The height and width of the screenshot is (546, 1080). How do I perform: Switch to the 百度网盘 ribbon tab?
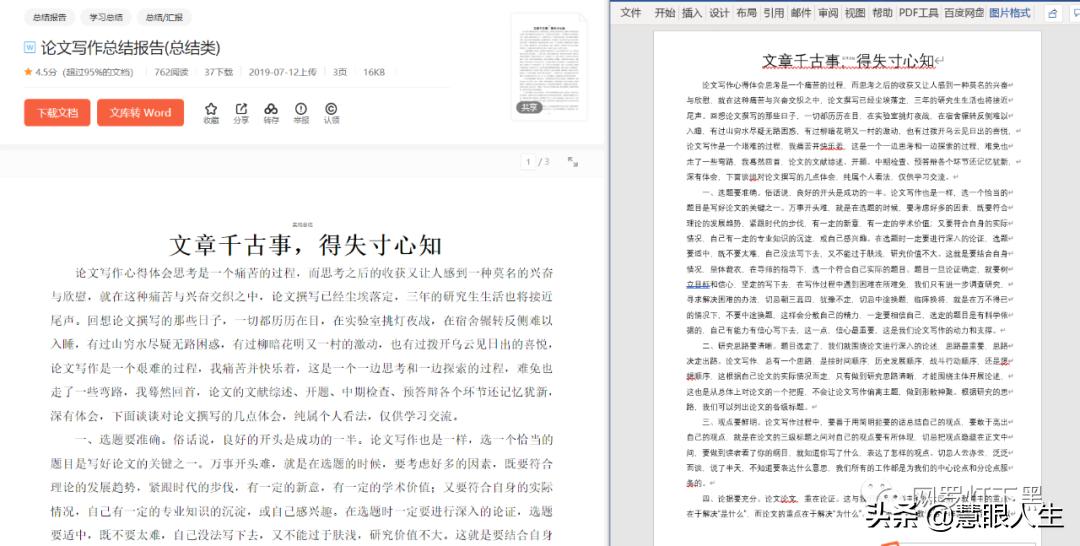pos(964,12)
